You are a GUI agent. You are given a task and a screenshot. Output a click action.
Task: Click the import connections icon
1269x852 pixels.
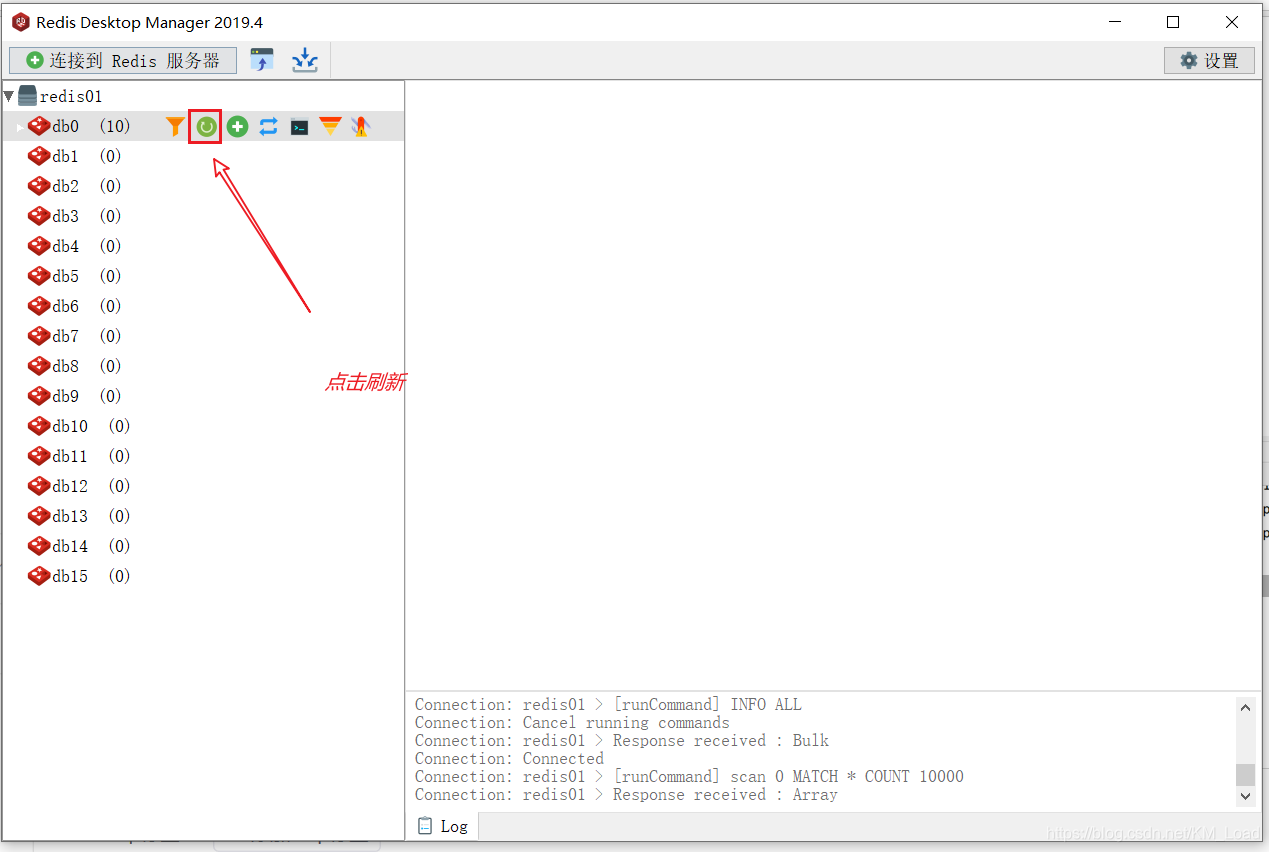261,60
